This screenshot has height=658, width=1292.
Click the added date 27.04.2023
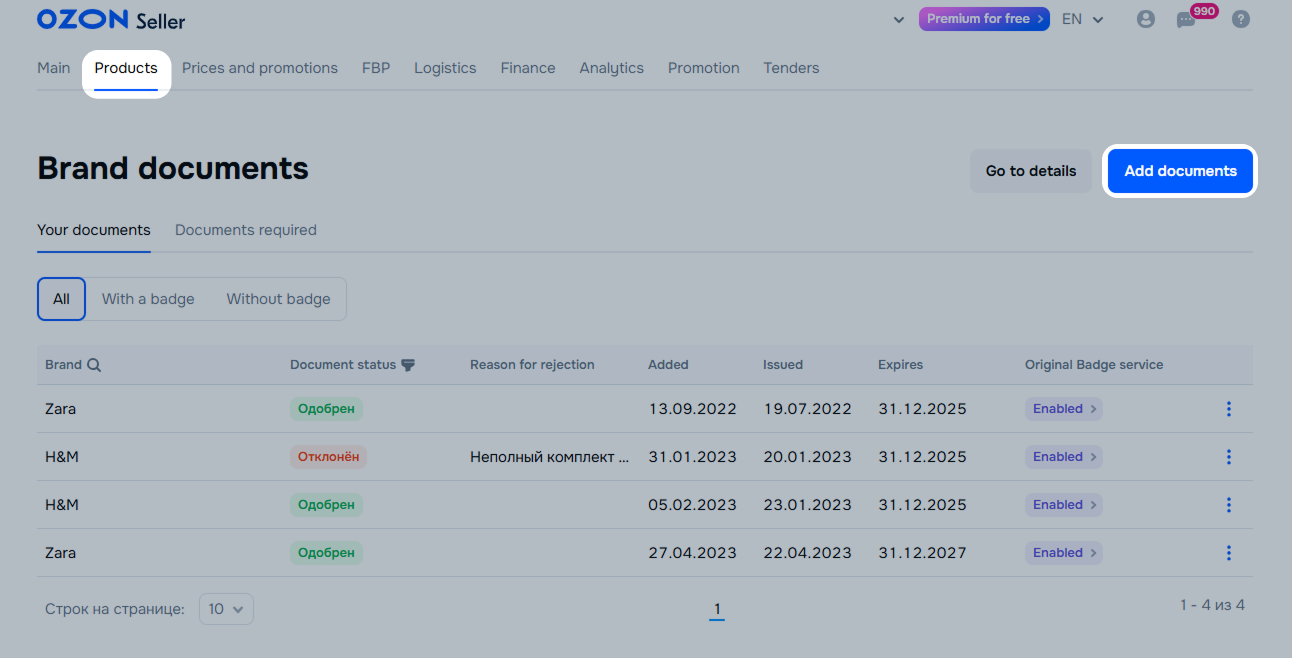tap(692, 553)
